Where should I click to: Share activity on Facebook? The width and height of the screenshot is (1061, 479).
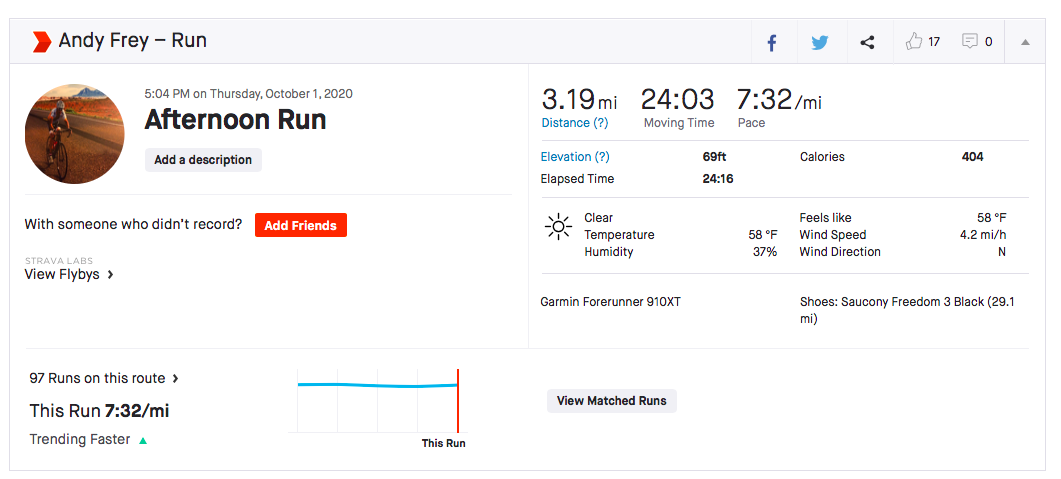(772, 42)
